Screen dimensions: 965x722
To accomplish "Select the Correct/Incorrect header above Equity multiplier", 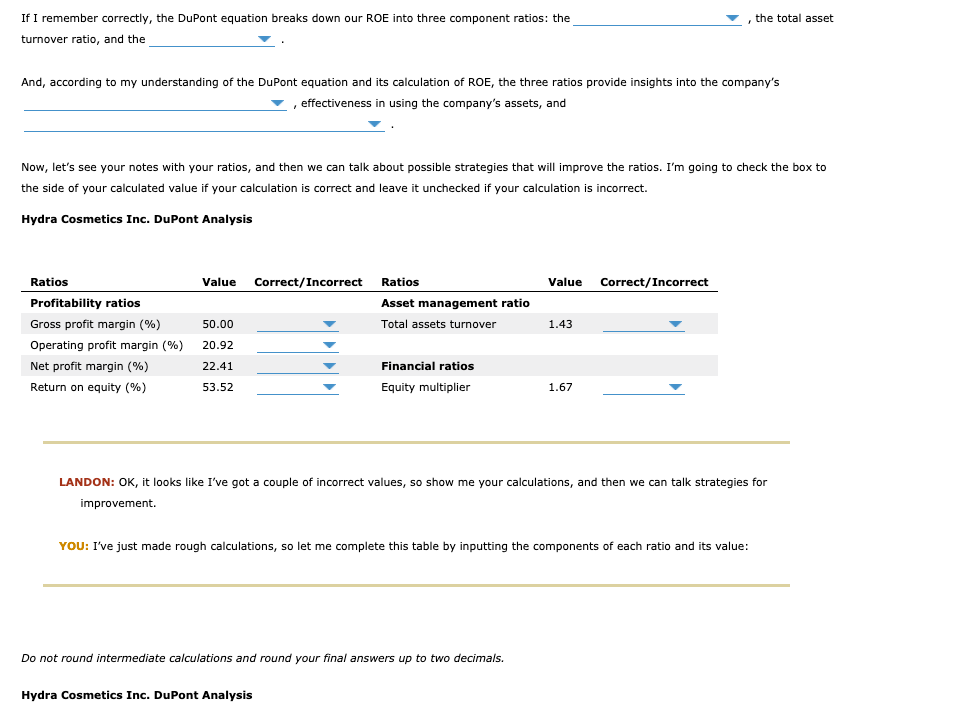I will point(654,282).
